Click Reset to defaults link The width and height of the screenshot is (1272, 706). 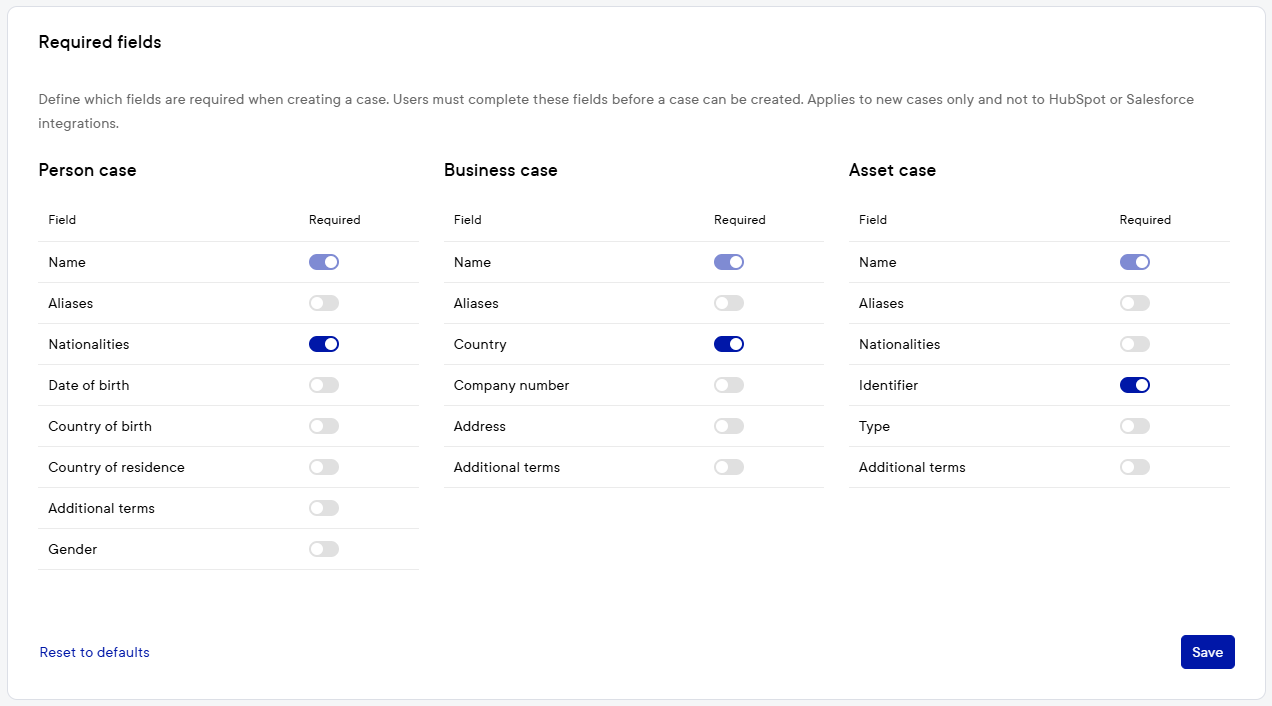click(95, 652)
